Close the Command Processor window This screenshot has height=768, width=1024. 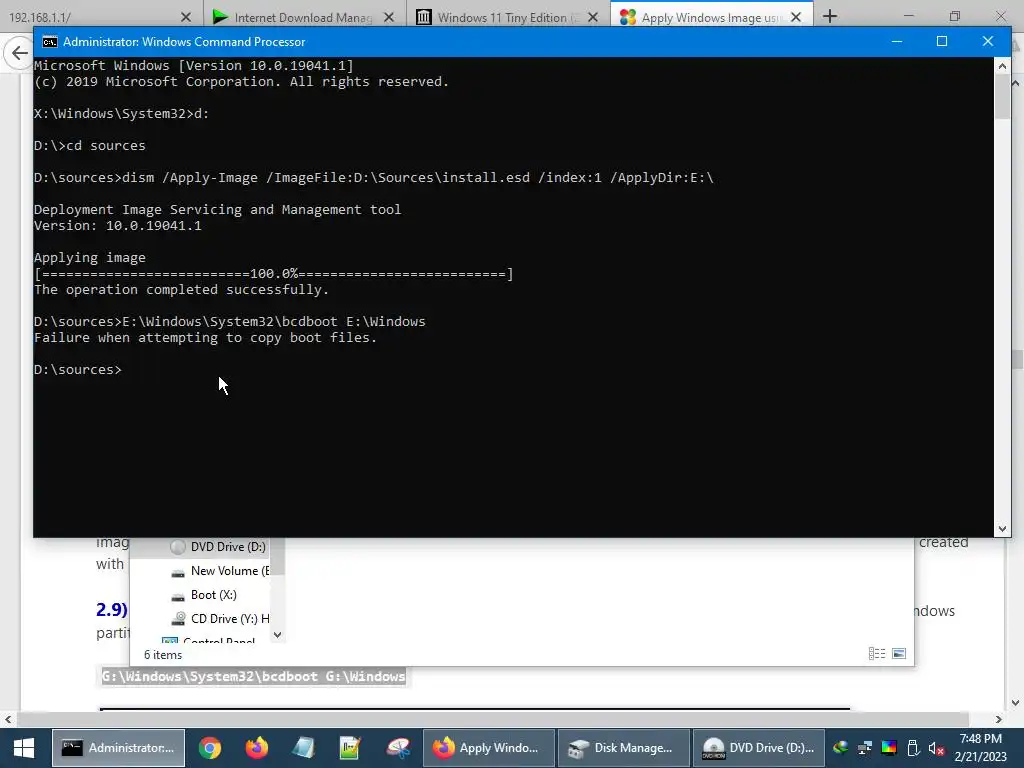[x=987, y=41]
